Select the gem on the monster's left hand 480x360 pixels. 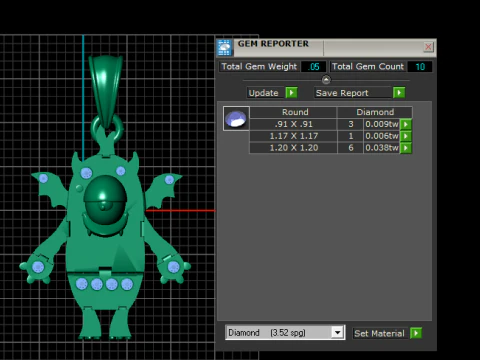point(38,267)
